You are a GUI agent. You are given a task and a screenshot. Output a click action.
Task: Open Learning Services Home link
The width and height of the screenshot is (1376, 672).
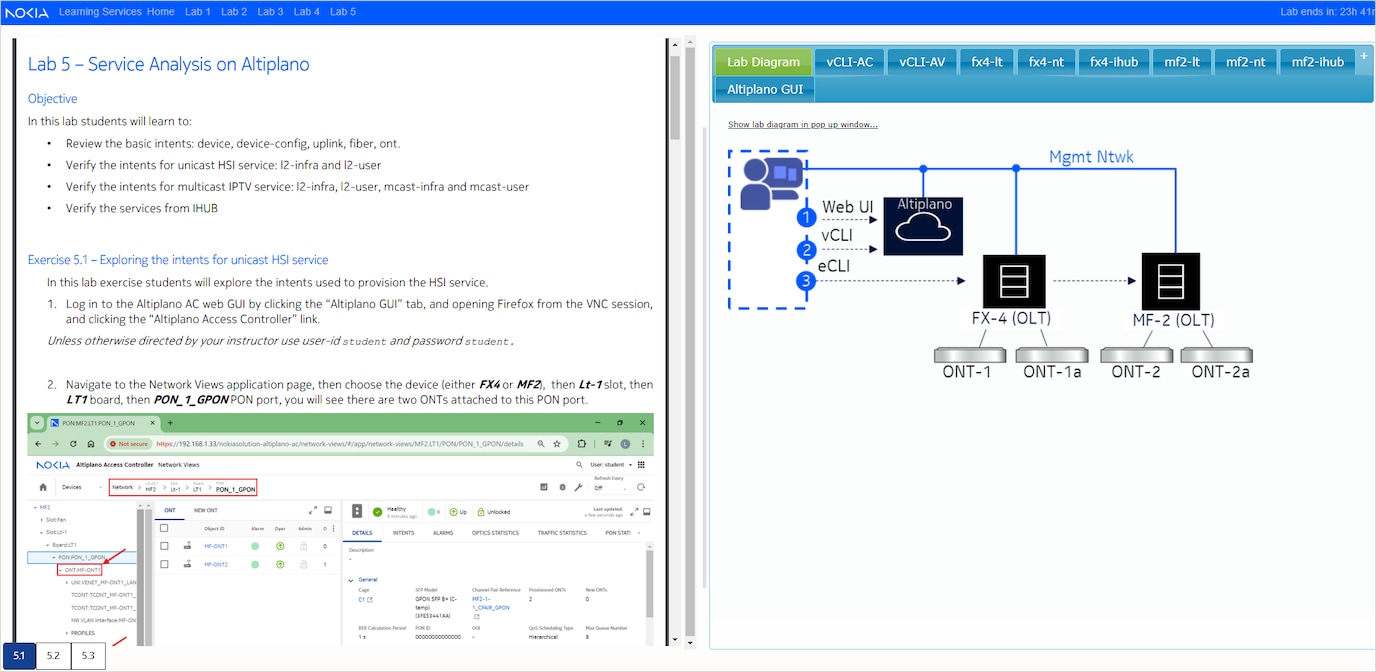[x=117, y=12]
